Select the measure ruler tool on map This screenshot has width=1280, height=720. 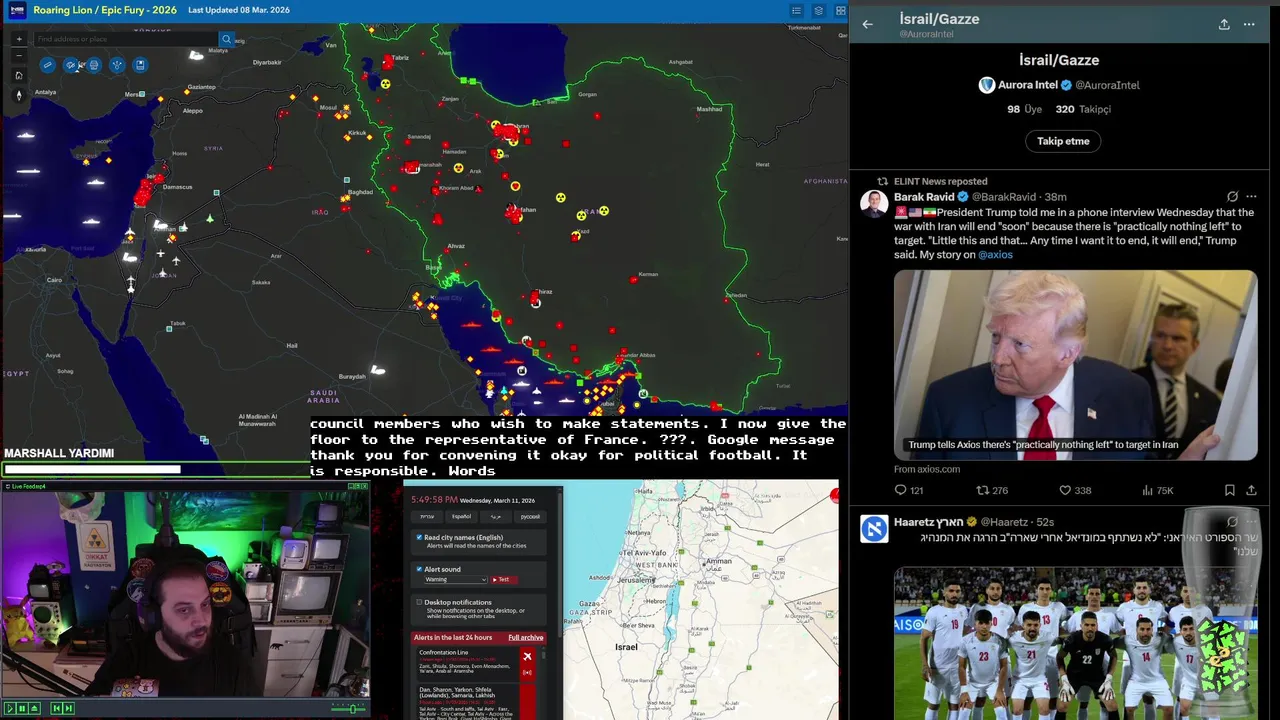click(x=48, y=65)
